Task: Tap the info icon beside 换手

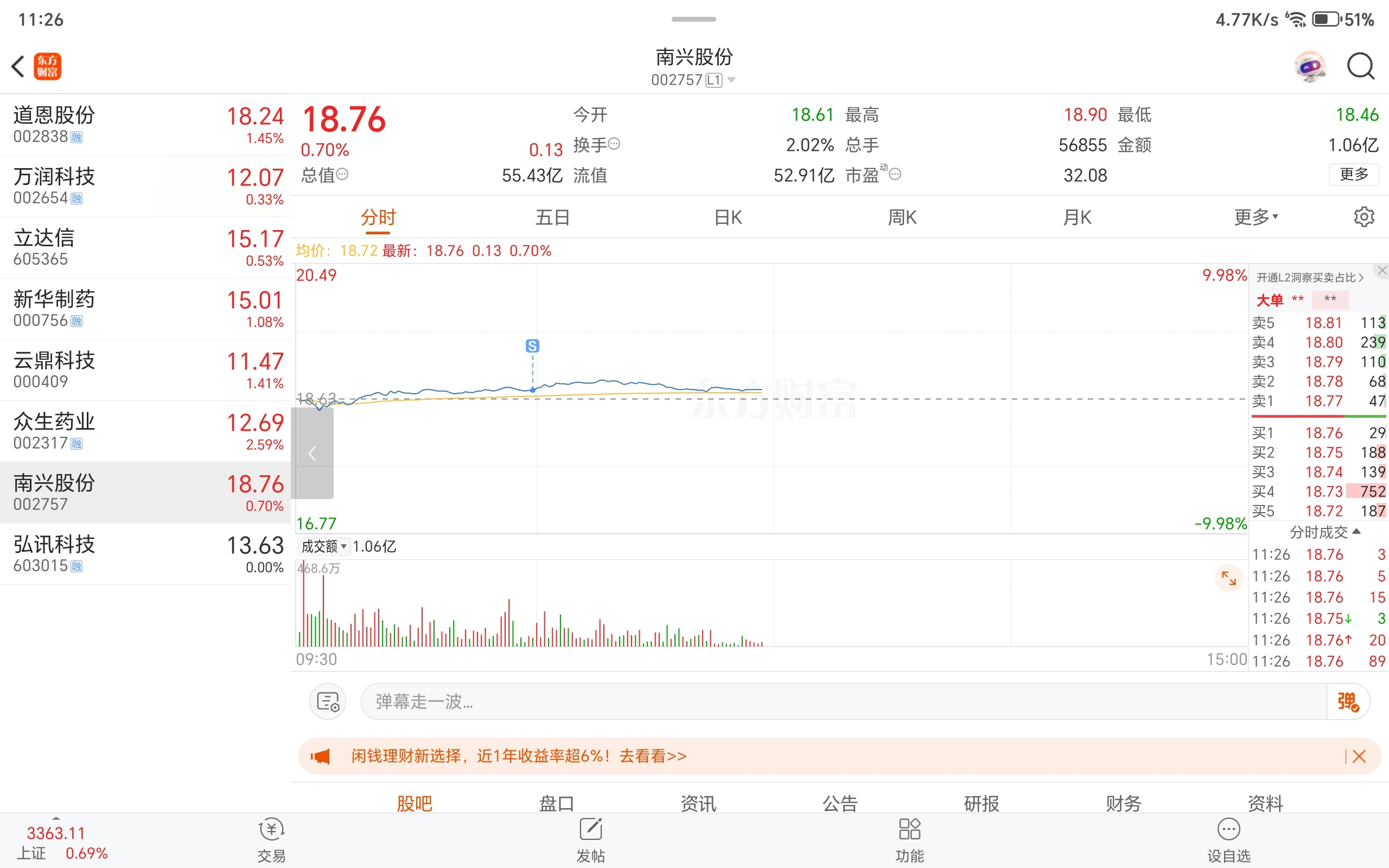Action: [x=614, y=144]
